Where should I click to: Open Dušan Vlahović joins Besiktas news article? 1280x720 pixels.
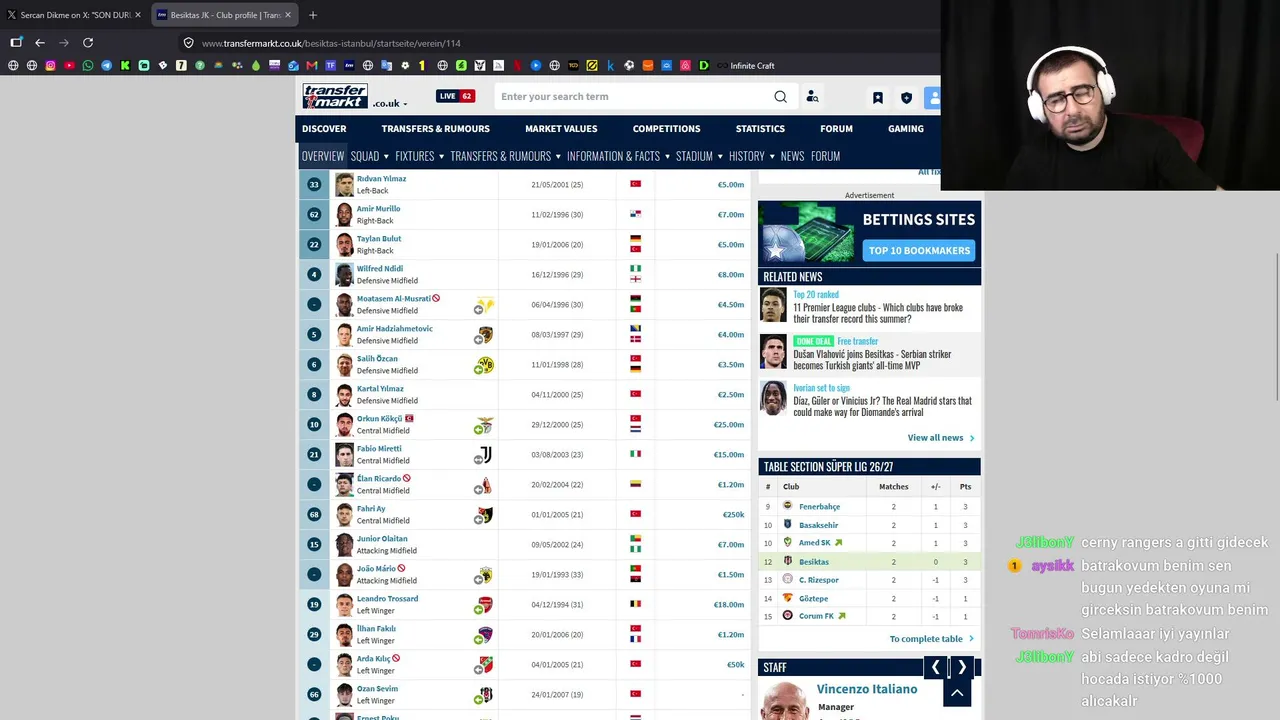tap(872, 360)
